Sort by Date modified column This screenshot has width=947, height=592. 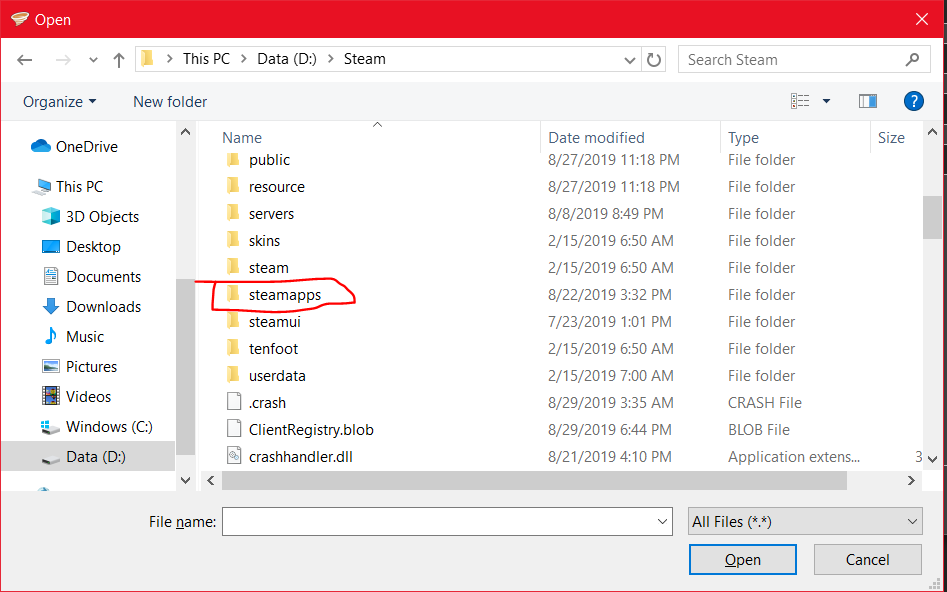(x=596, y=138)
